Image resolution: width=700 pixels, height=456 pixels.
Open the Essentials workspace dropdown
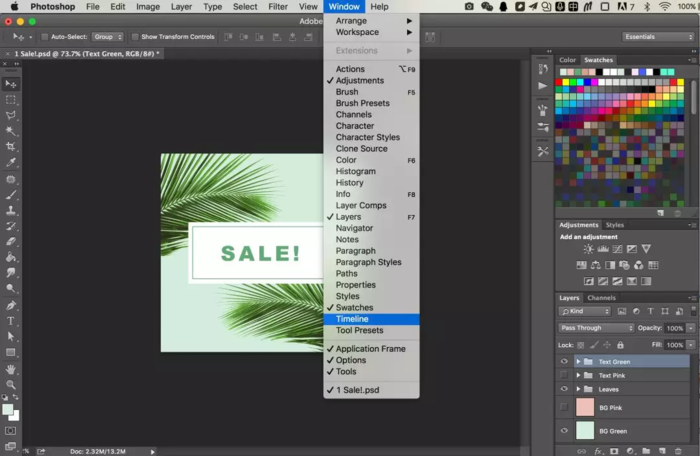point(658,37)
